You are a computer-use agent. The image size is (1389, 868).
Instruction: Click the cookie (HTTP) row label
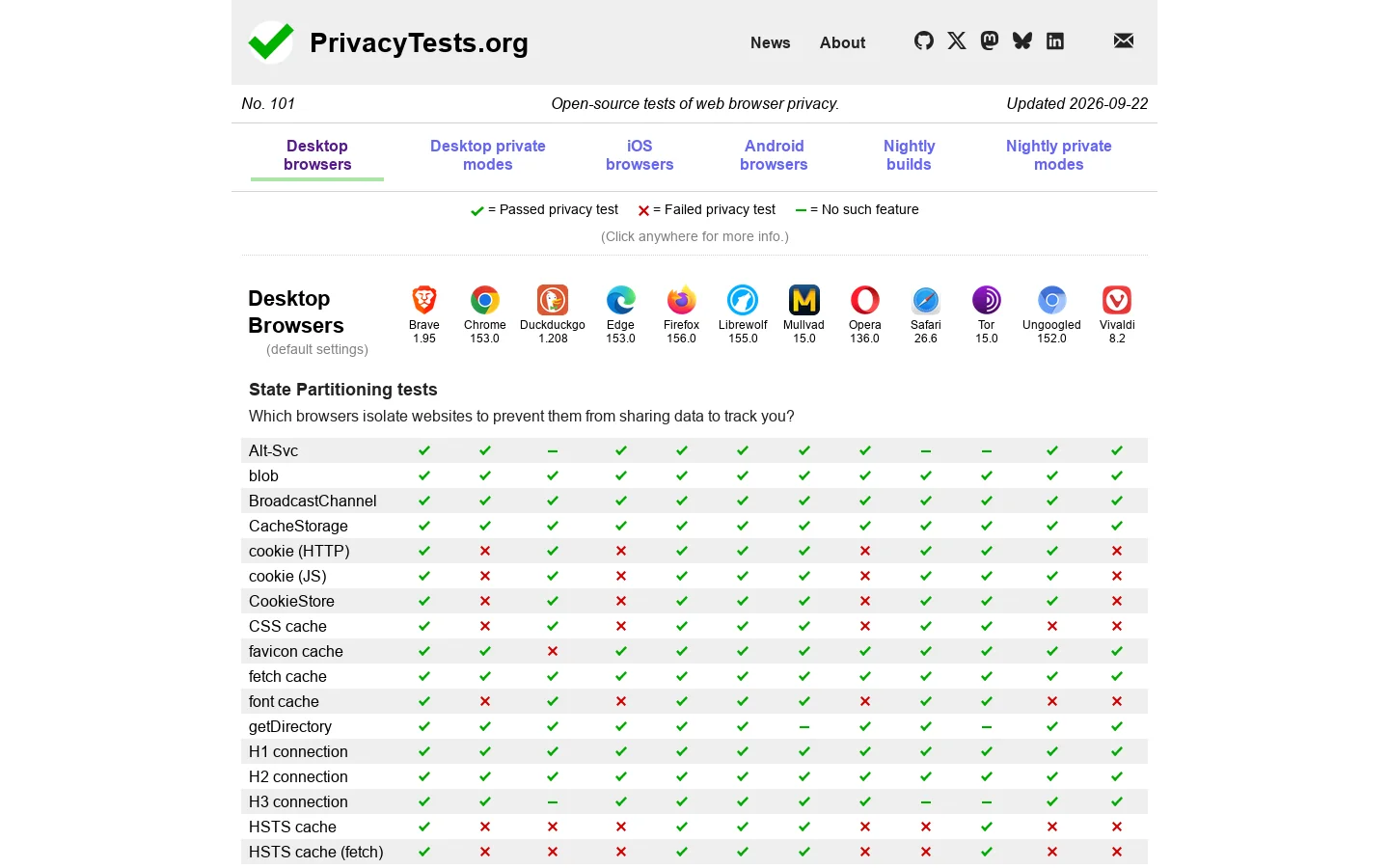tap(299, 551)
